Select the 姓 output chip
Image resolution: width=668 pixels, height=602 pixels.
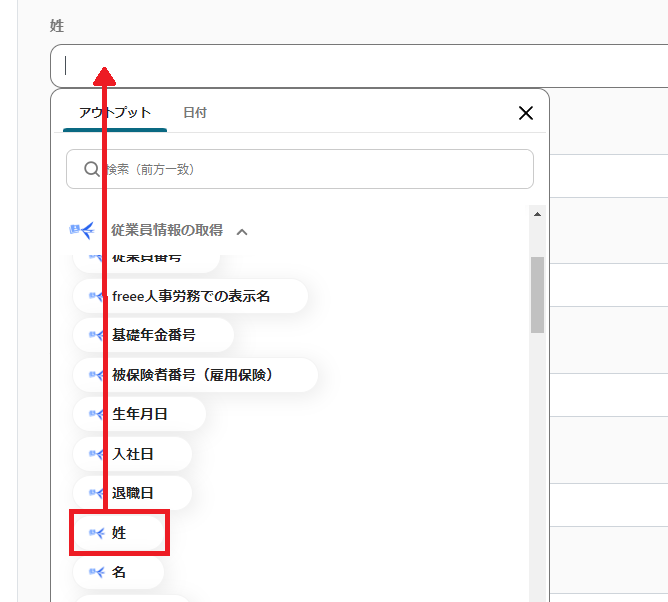click(x=119, y=533)
